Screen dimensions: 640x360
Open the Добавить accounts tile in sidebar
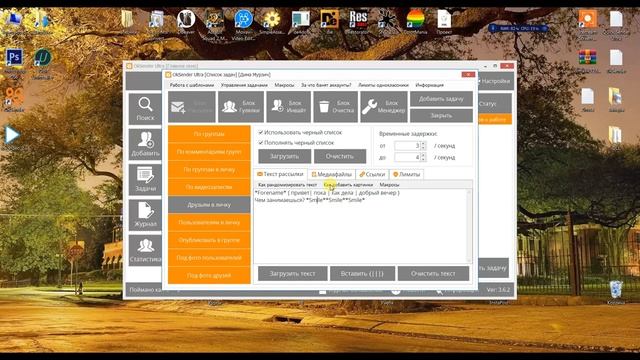point(145,144)
